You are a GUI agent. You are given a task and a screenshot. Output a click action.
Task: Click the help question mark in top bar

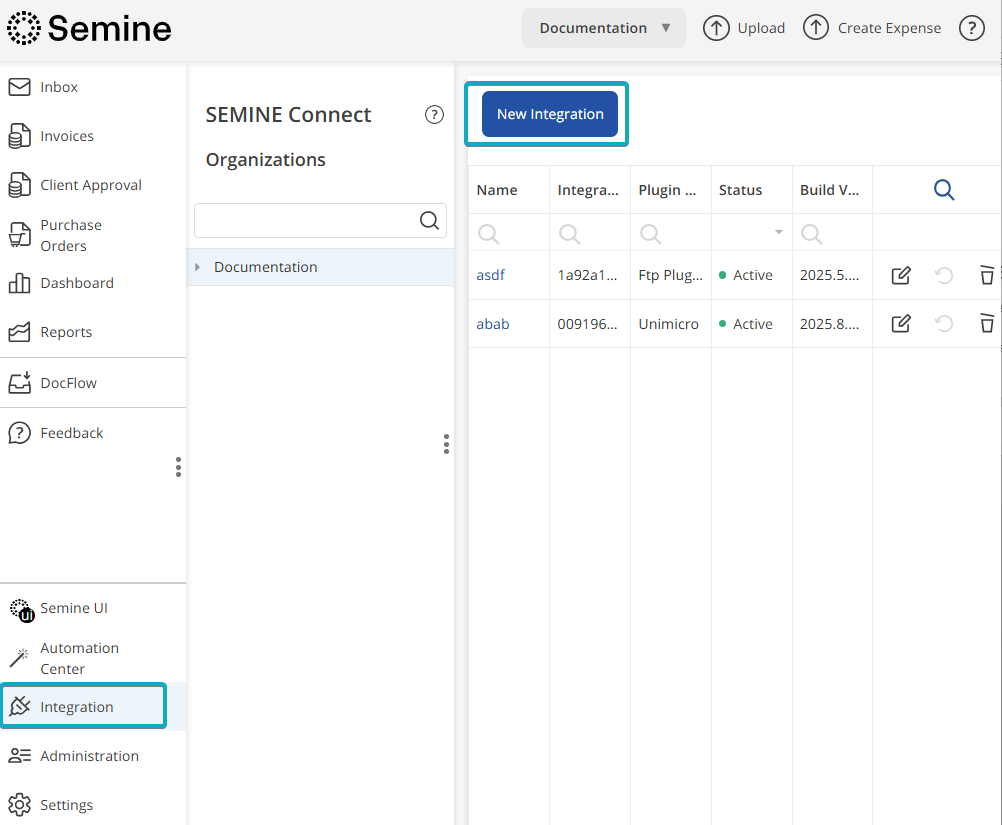click(x=972, y=28)
